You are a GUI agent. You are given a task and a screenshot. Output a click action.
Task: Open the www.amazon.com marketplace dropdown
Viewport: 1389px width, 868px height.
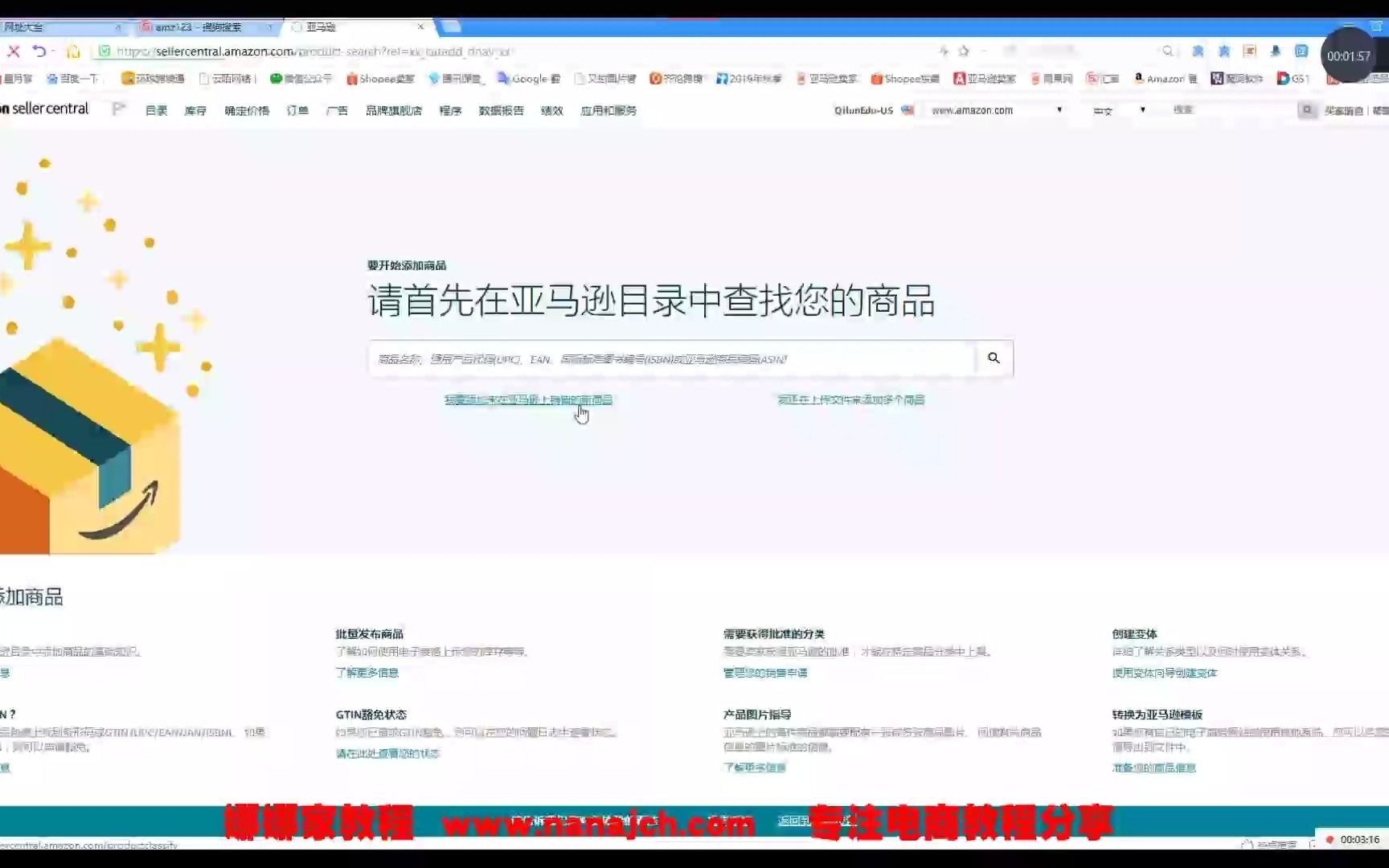pos(996,110)
